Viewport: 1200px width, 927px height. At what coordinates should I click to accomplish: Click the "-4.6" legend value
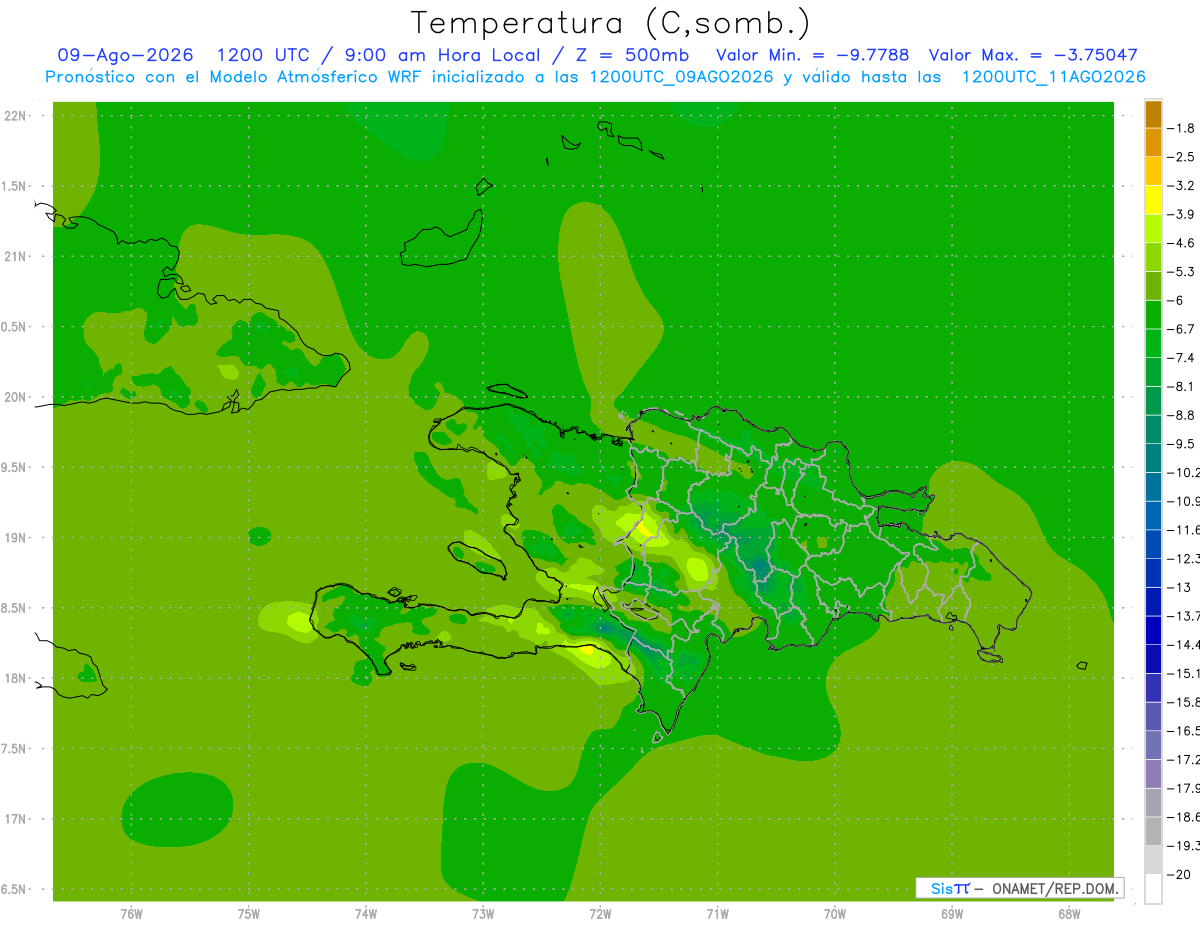(x=1183, y=243)
